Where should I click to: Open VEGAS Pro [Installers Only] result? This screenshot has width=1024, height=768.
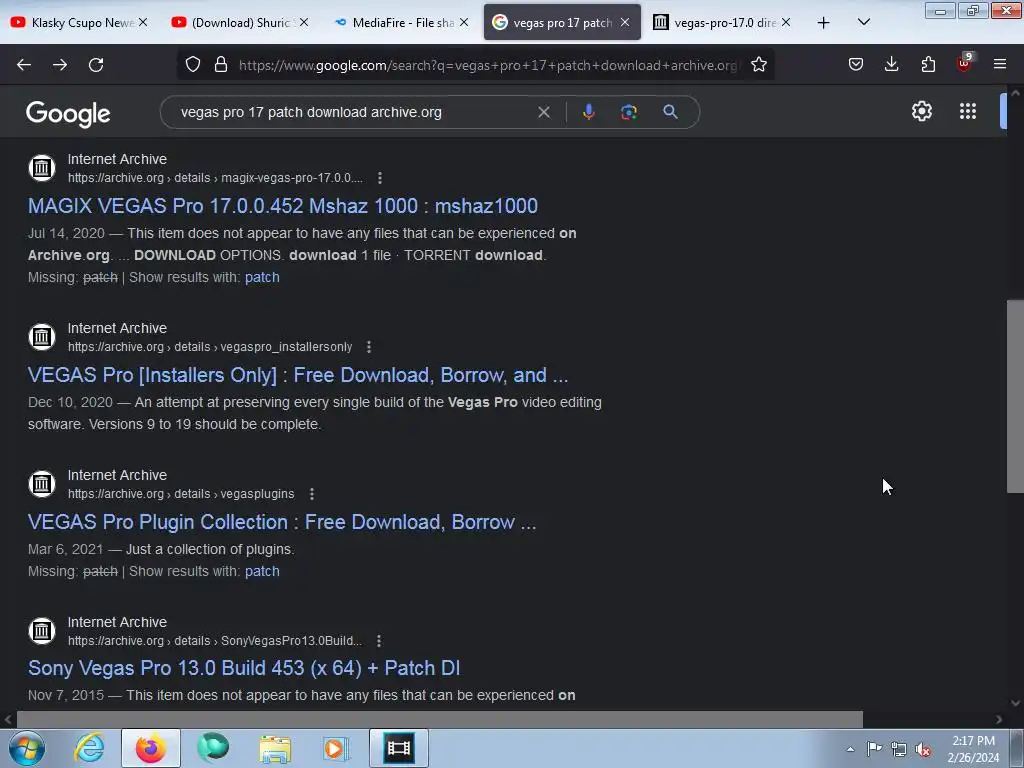(298, 375)
